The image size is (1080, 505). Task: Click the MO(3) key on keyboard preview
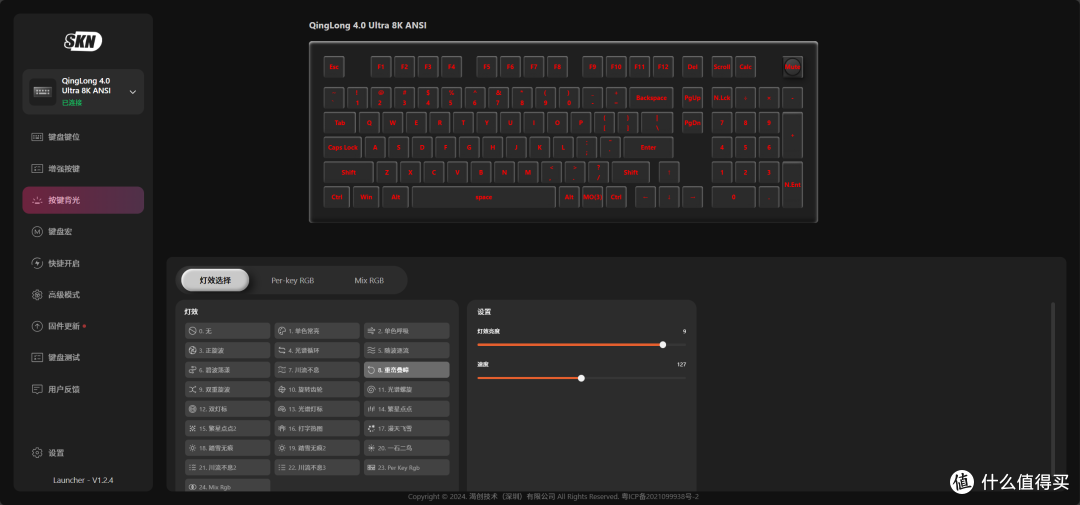tap(592, 197)
